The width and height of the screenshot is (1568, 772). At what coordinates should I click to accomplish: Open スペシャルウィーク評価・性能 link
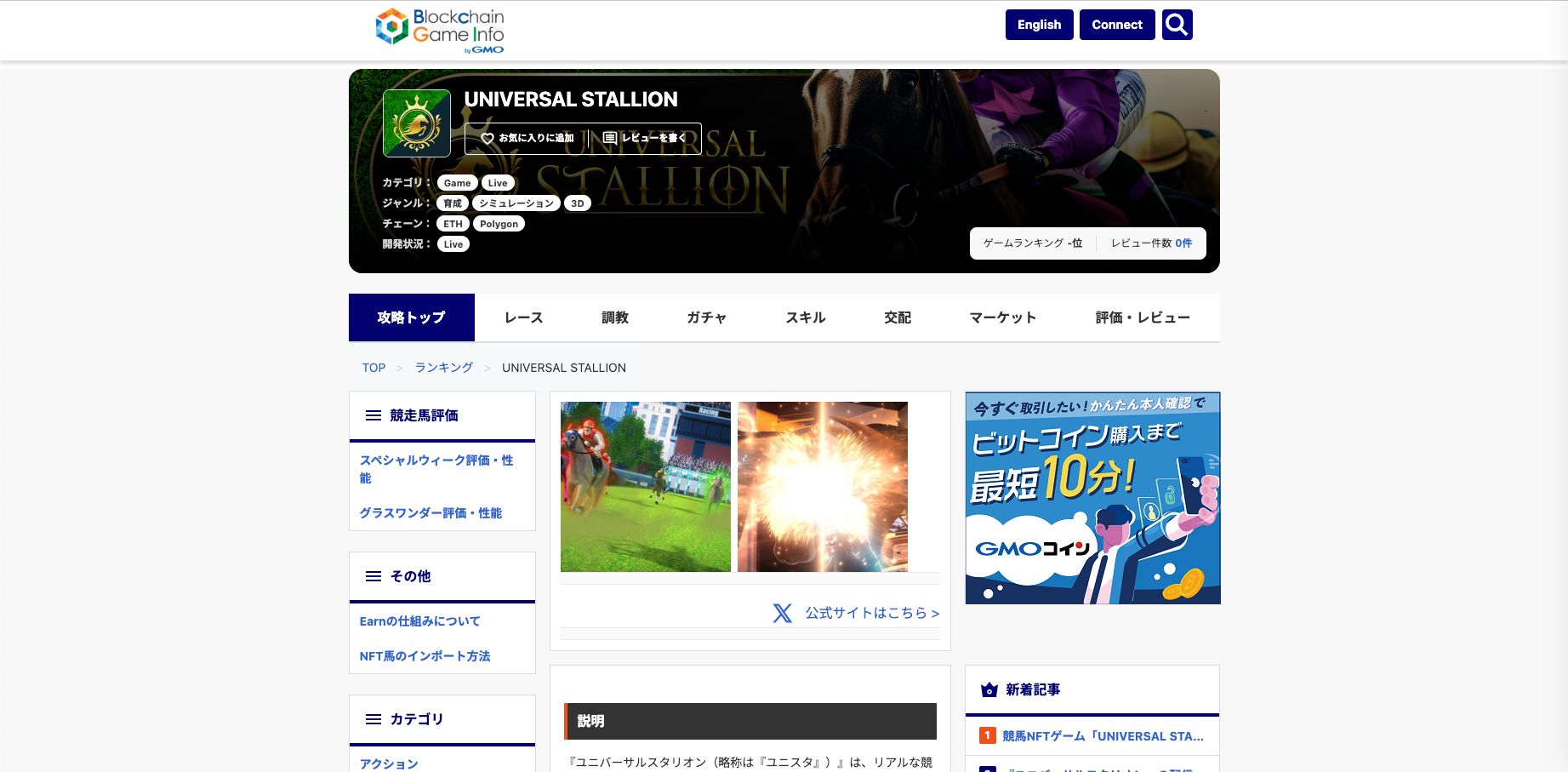(436, 469)
